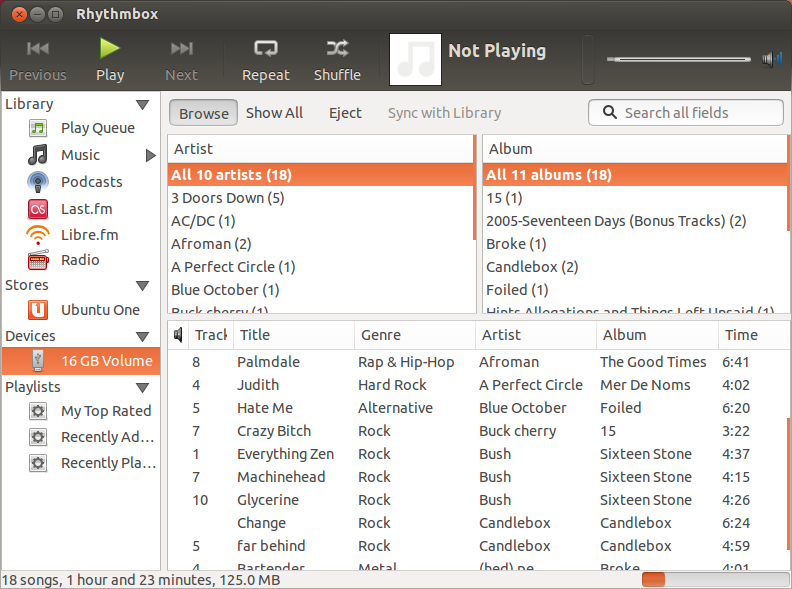Open Podcasts in the Library
792x589 pixels.
[91, 182]
